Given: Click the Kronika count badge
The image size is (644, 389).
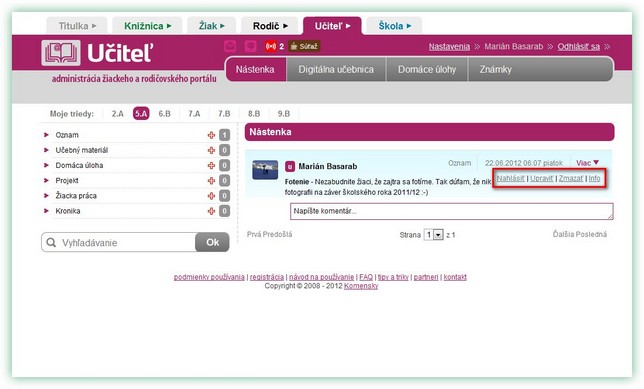Looking at the screenshot, I should click(x=224, y=211).
